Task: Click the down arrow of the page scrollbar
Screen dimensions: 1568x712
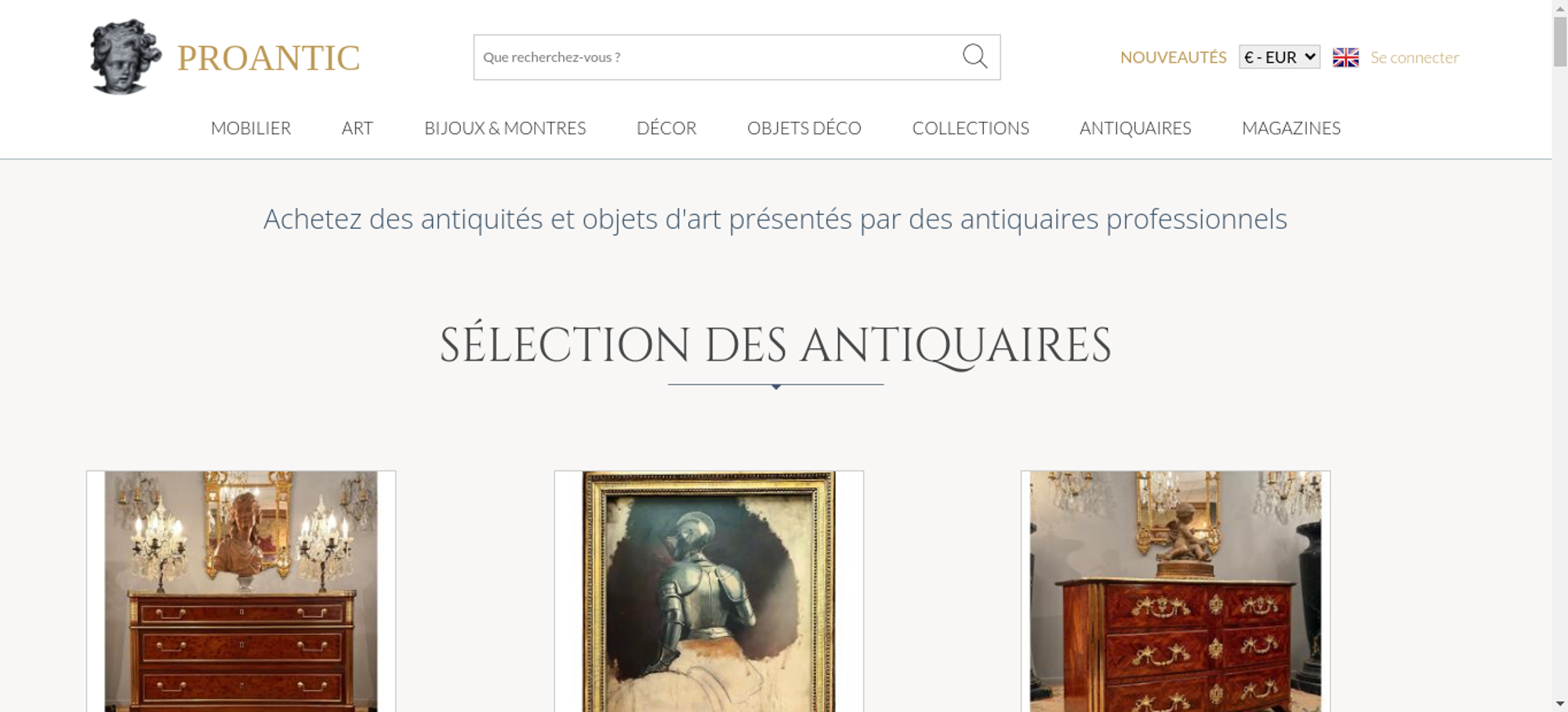Action: 1560,704
